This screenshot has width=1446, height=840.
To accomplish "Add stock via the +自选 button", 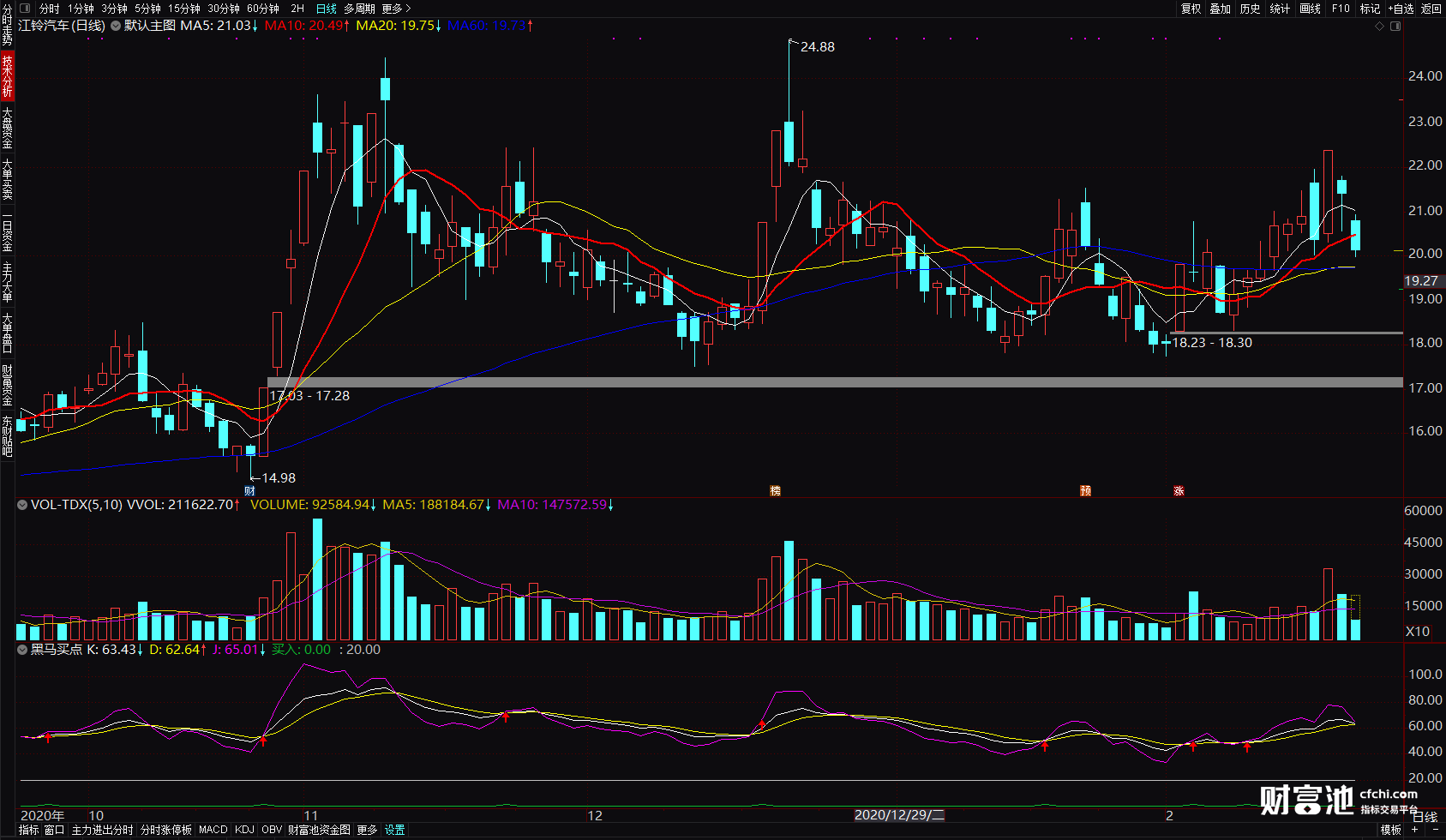I will coord(1401,9).
